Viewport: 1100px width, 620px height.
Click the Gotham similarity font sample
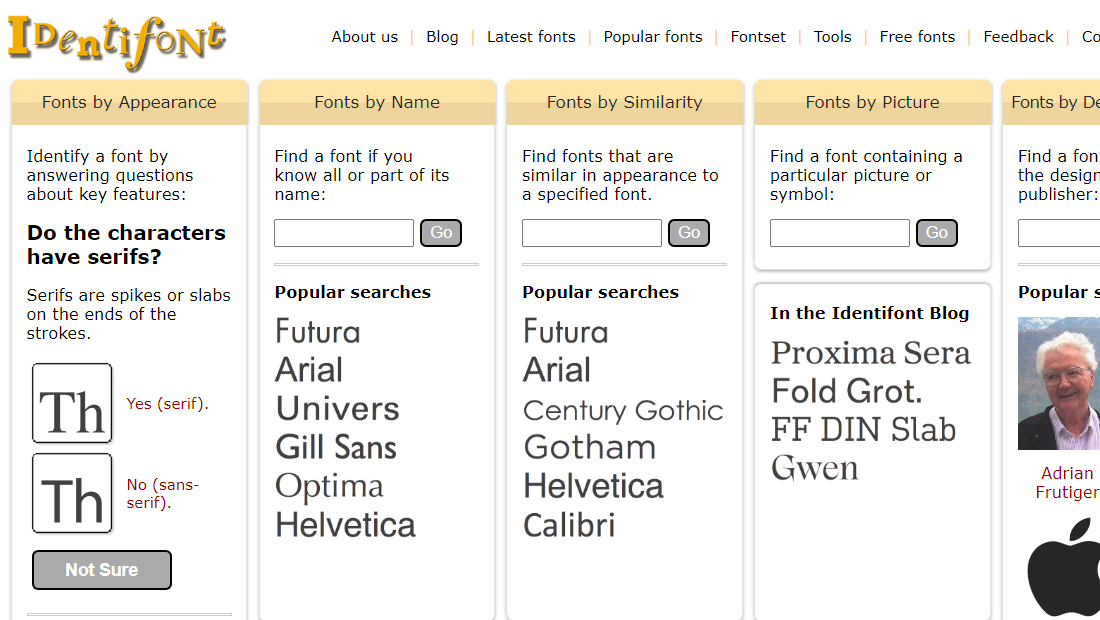point(589,447)
